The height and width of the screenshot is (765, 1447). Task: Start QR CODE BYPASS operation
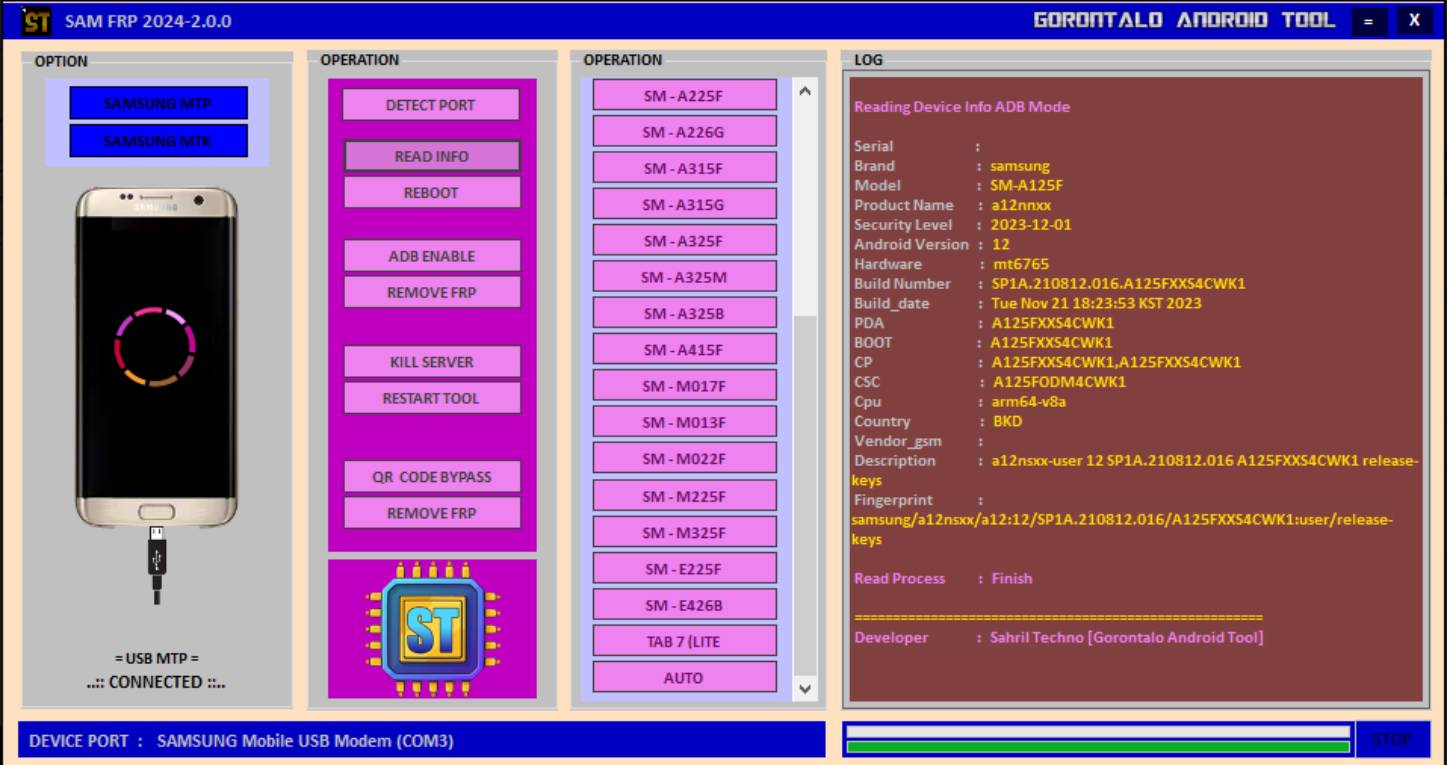(x=431, y=476)
